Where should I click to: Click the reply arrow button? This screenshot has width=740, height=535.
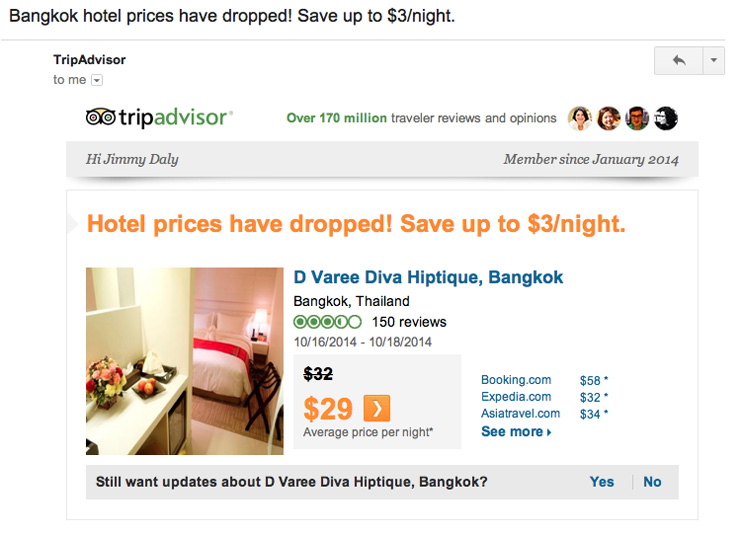click(679, 61)
